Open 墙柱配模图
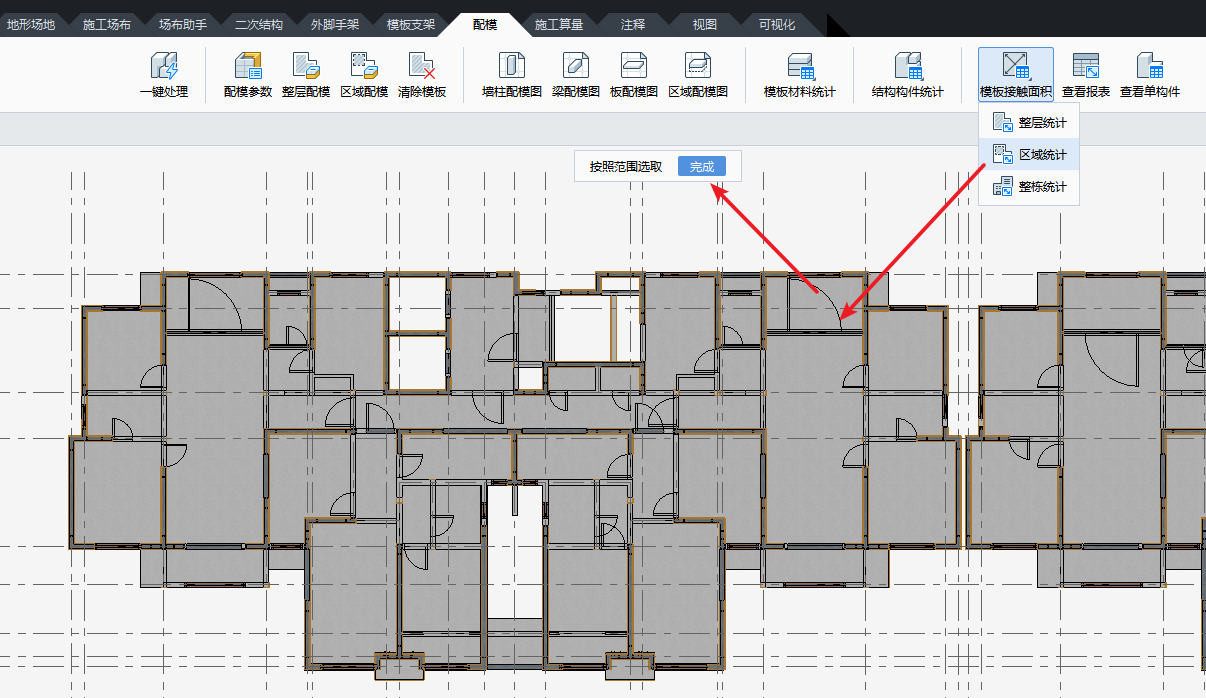The image size is (1206, 698). point(512,76)
